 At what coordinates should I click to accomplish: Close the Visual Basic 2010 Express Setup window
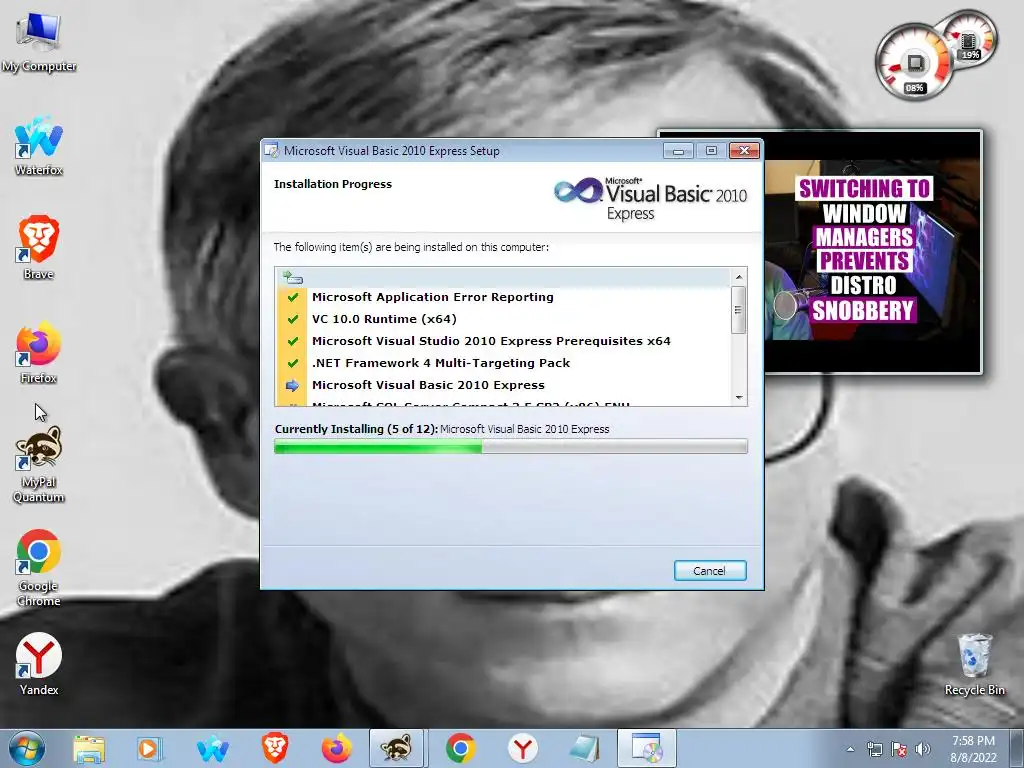point(744,151)
